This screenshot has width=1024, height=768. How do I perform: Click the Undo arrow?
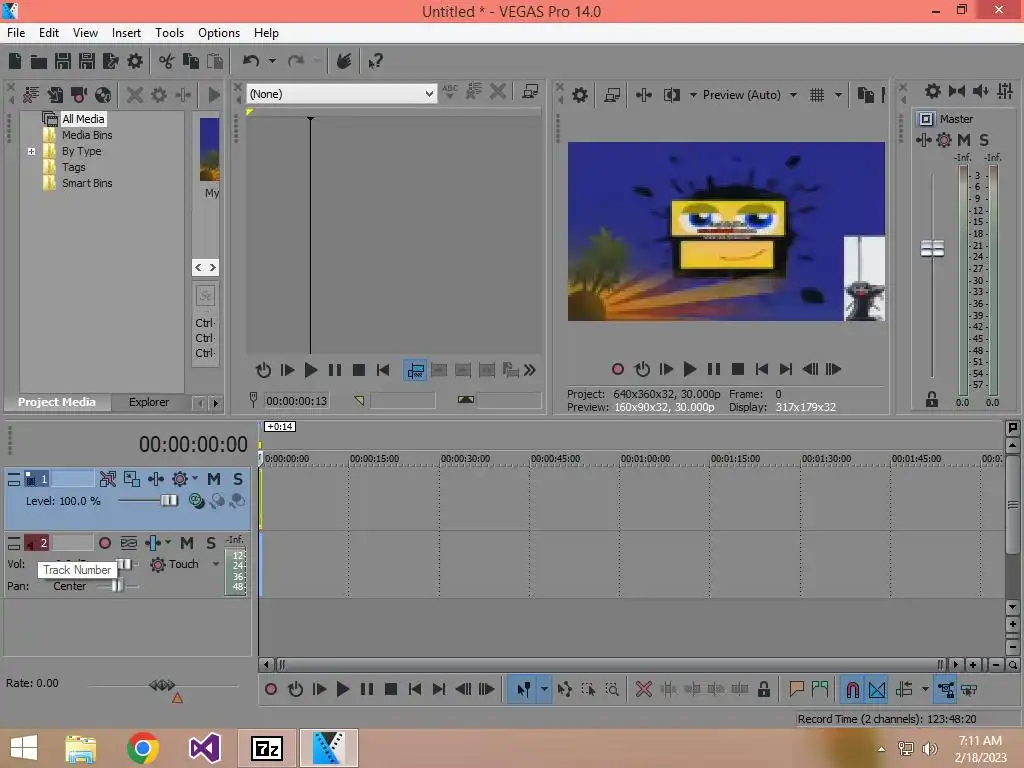coord(251,61)
